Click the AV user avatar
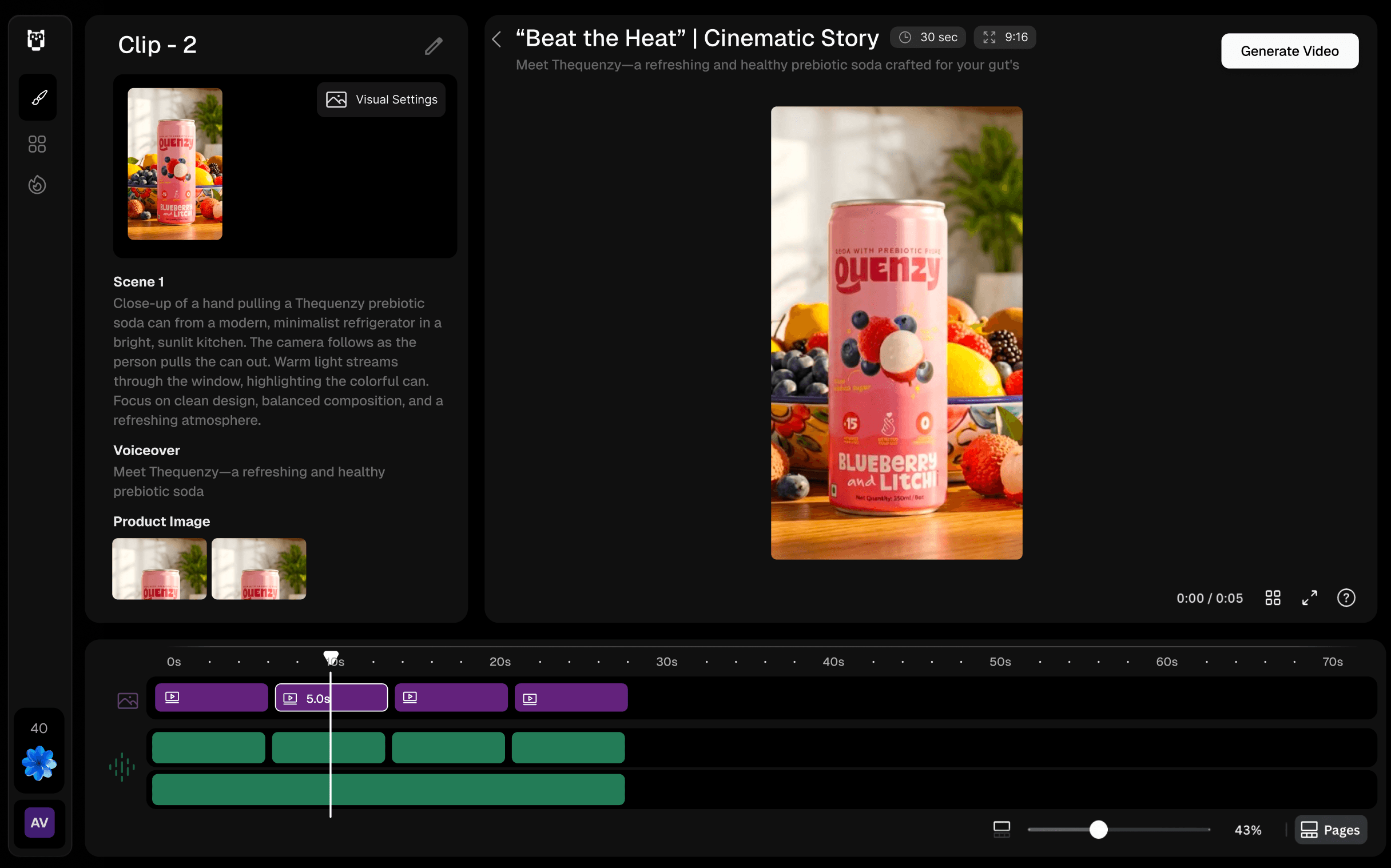Image resolution: width=1391 pixels, height=868 pixels. [x=39, y=822]
